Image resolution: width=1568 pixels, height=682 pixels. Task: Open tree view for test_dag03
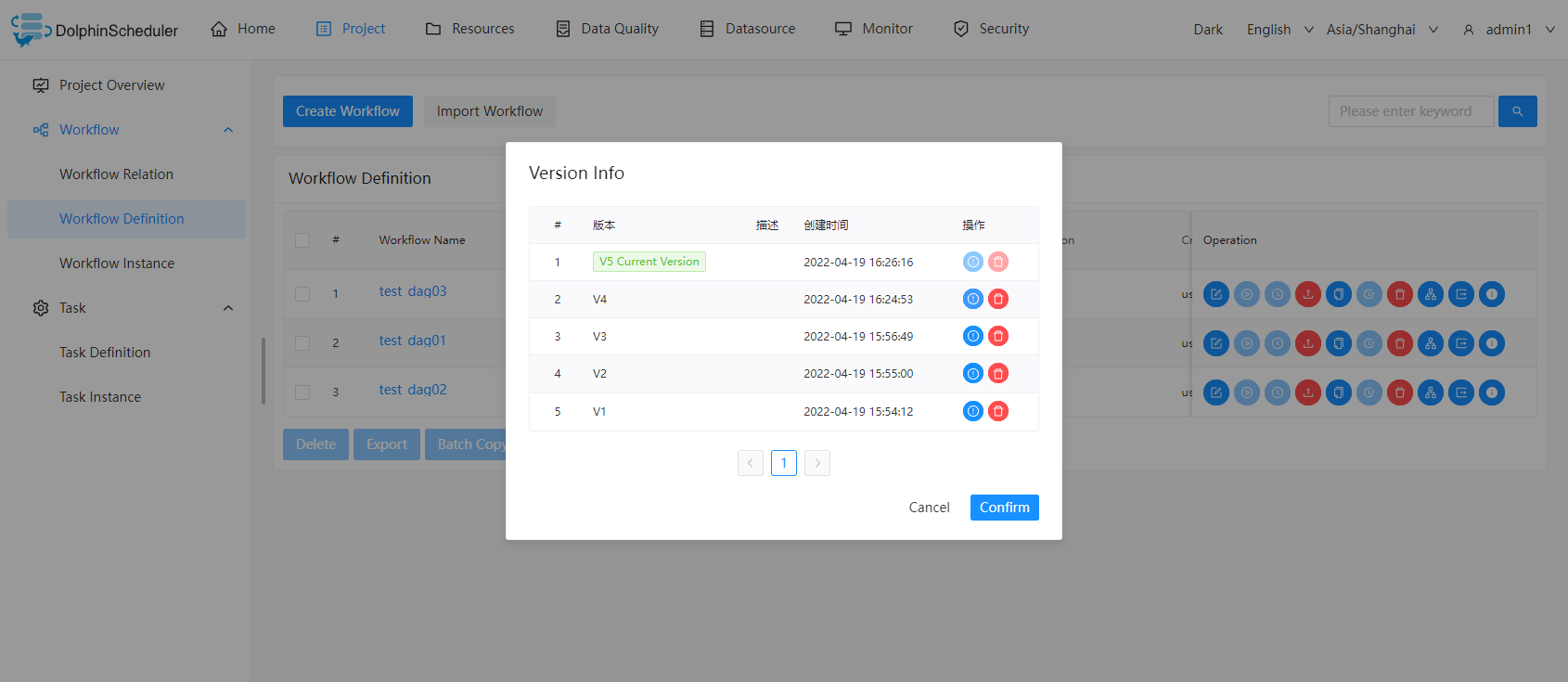click(1431, 294)
